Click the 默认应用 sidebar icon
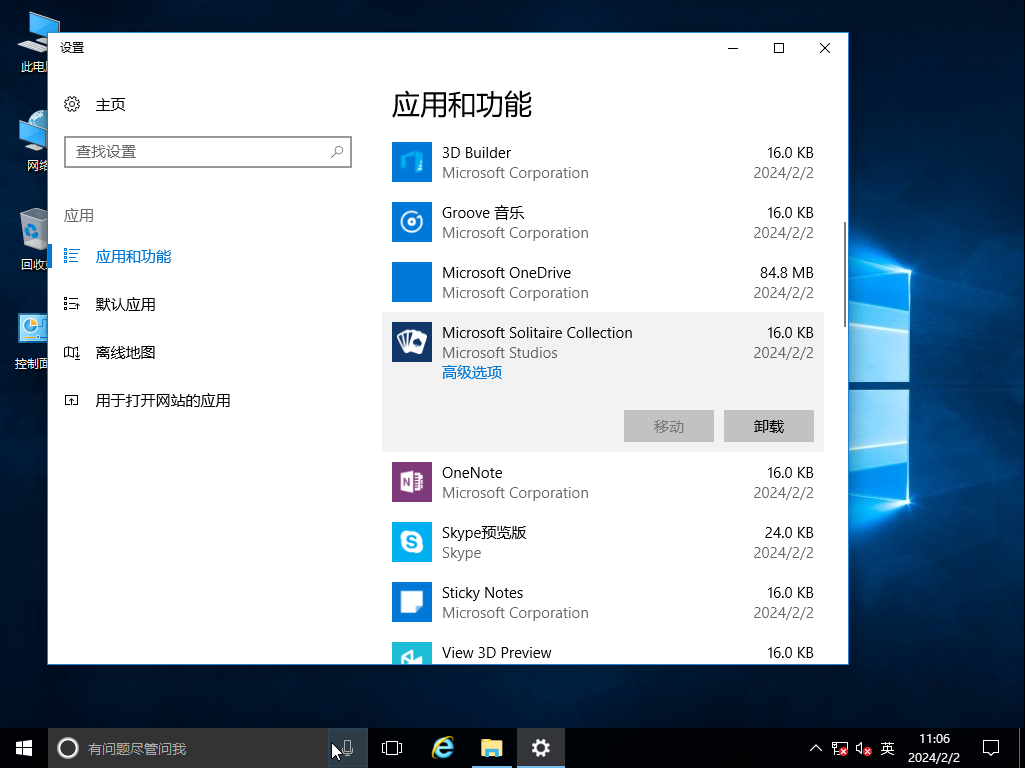Screen dimensions: 1025x768 (71, 304)
